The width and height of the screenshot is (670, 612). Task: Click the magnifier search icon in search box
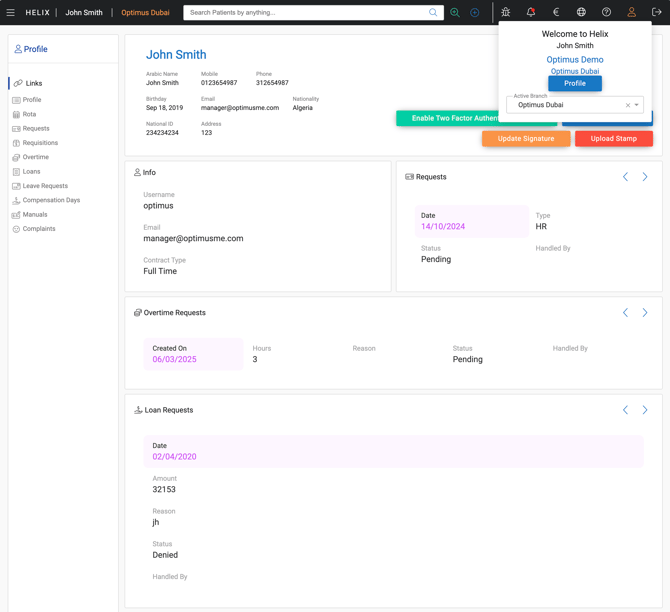coord(433,13)
